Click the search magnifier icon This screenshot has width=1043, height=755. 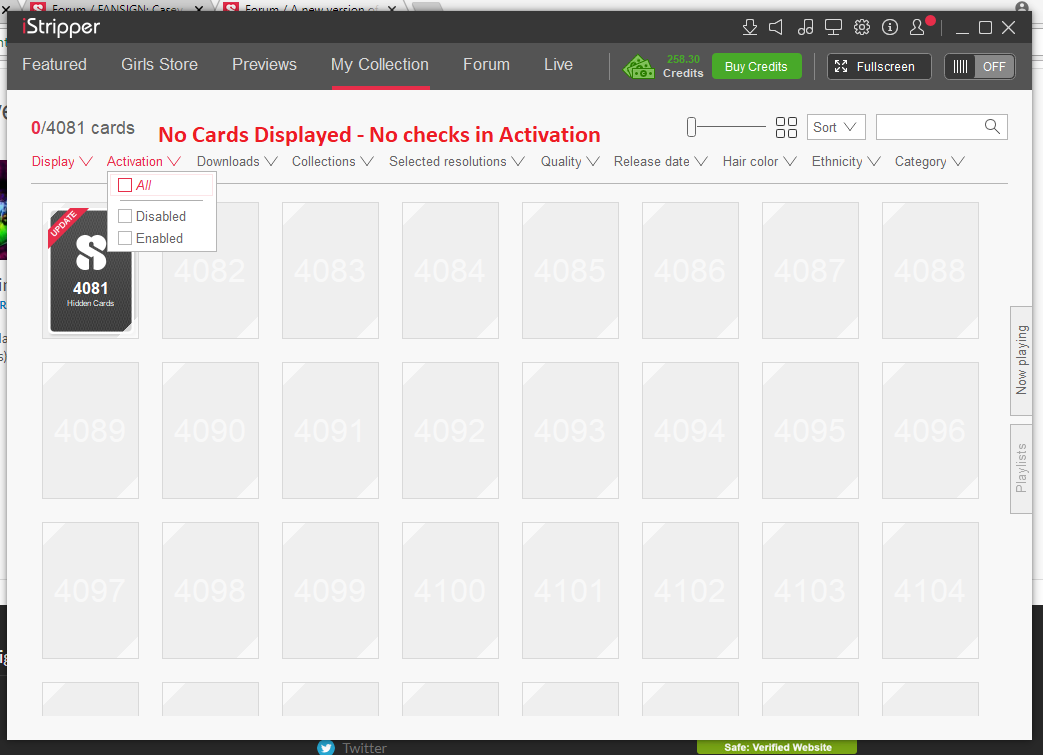(992, 126)
